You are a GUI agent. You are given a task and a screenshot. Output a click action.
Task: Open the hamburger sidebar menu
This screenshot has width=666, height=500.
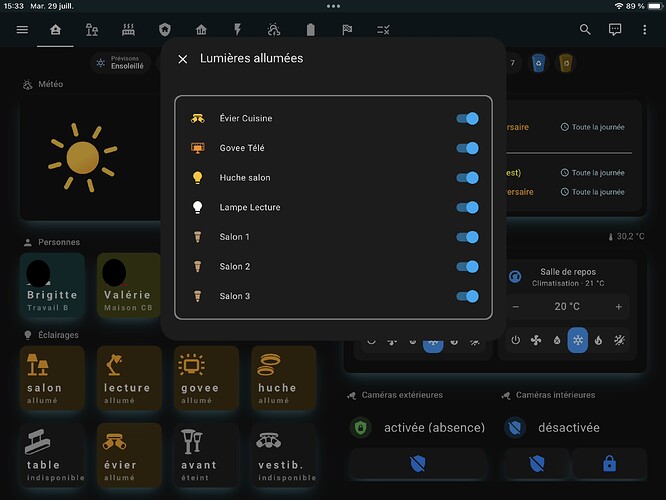pos(22,30)
